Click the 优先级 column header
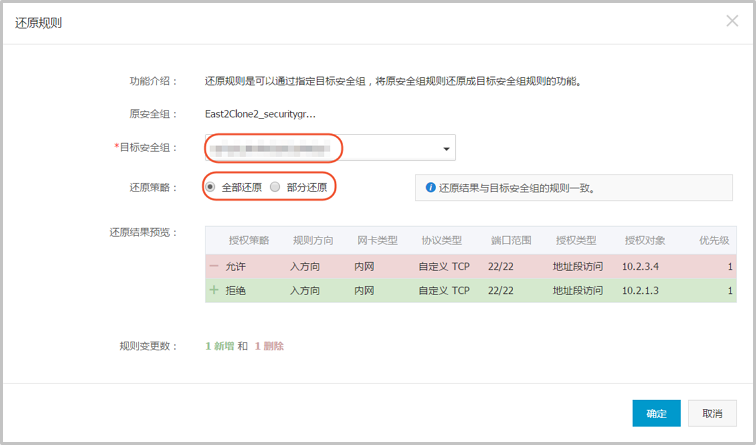Viewport: 756px width, 445px height. [x=713, y=241]
